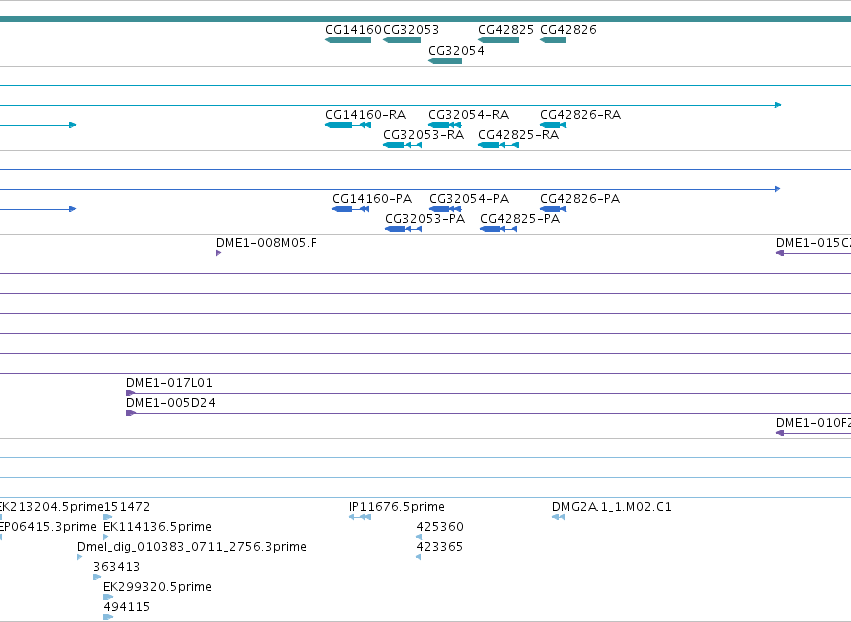
Task: Select the CG32054-PA protein feature
Action: [x=445, y=209]
